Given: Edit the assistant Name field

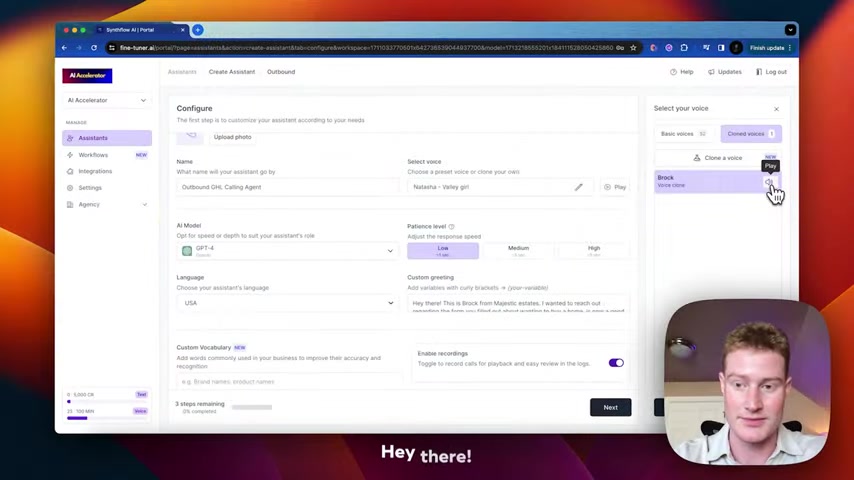Looking at the screenshot, I should click(x=288, y=187).
